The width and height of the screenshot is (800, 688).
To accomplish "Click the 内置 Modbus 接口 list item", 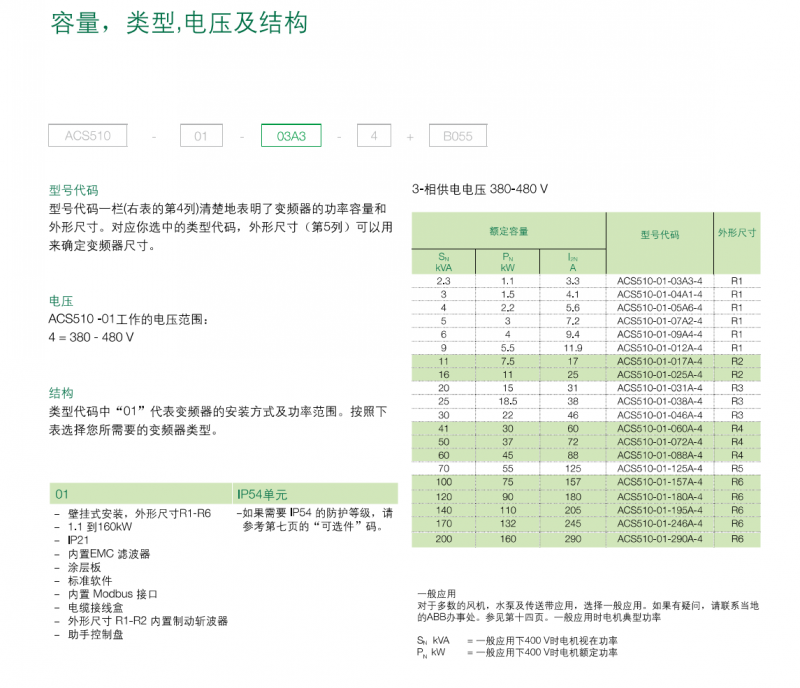I will pos(106,594).
